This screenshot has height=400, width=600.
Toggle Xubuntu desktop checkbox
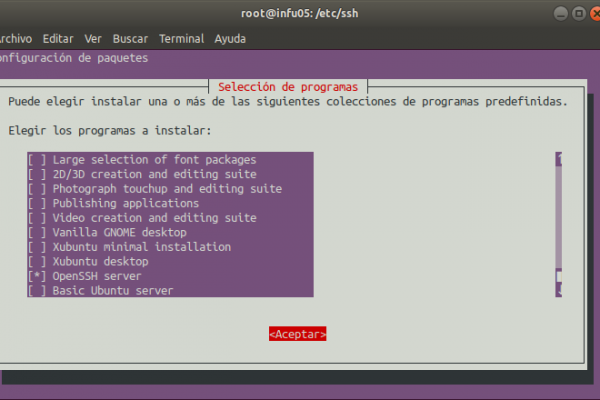pyautogui.click(x=37, y=261)
